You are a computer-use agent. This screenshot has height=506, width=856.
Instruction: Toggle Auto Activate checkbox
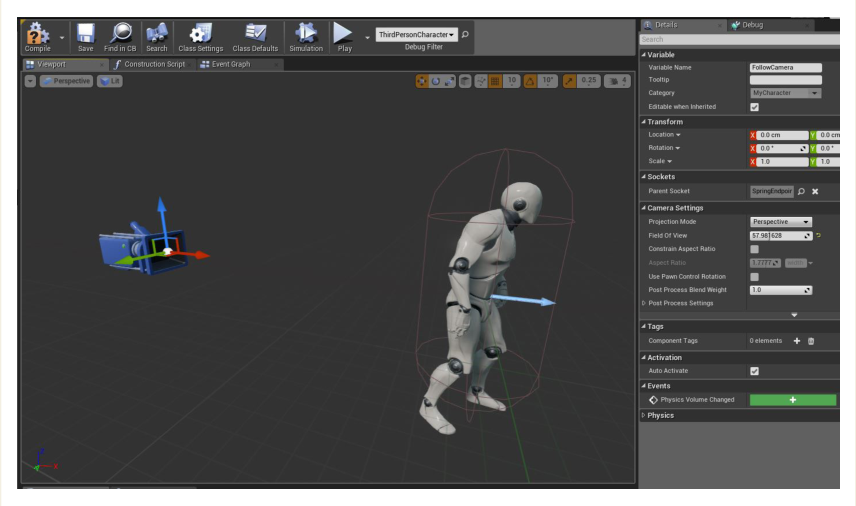(x=754, y=371)
